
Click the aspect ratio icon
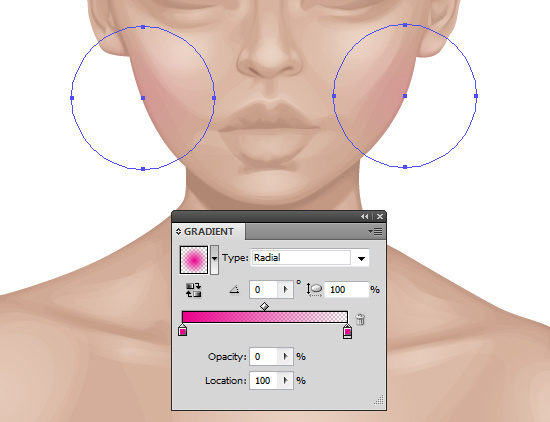[315, 290]
